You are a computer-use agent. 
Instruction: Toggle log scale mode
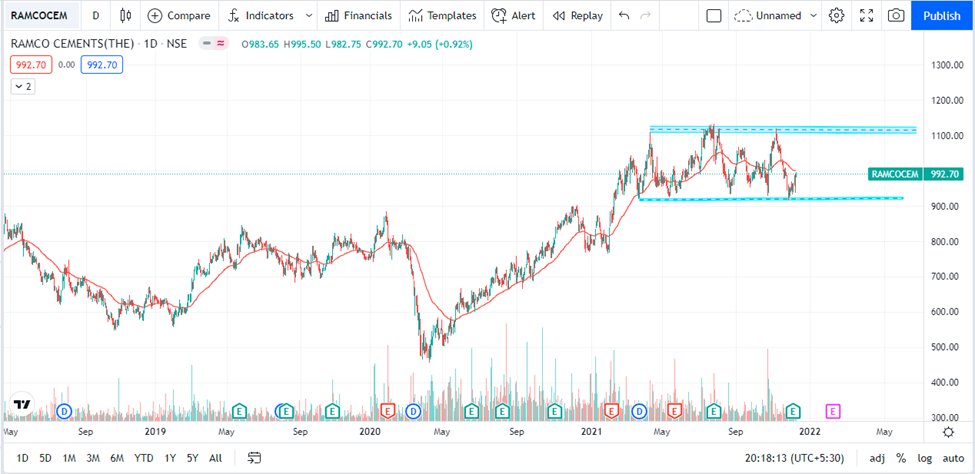(925, 458)
